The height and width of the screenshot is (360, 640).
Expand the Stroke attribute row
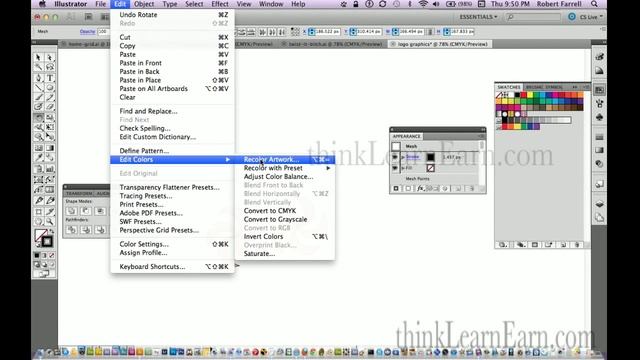(x=403, y=157)
